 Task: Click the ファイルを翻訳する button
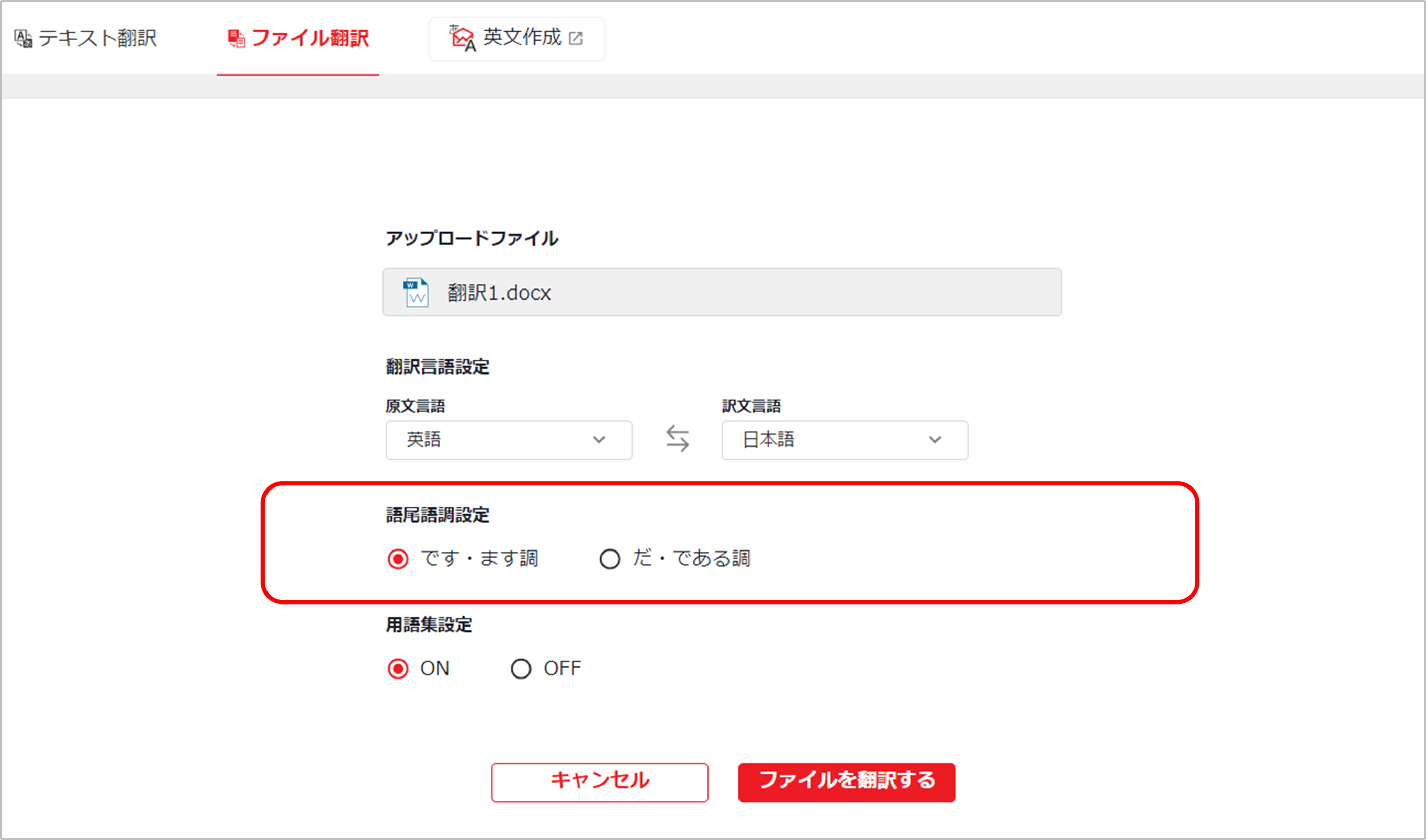pos(846,782)
